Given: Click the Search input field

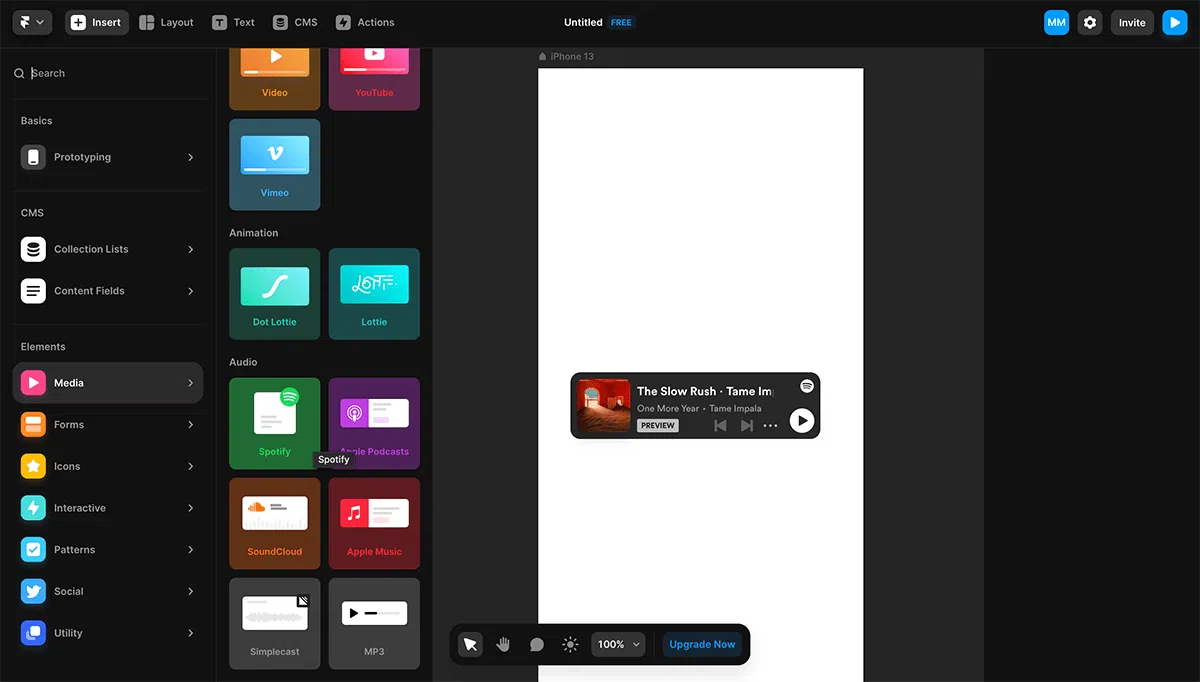Looking at the screenshot, I should (110, 73).
